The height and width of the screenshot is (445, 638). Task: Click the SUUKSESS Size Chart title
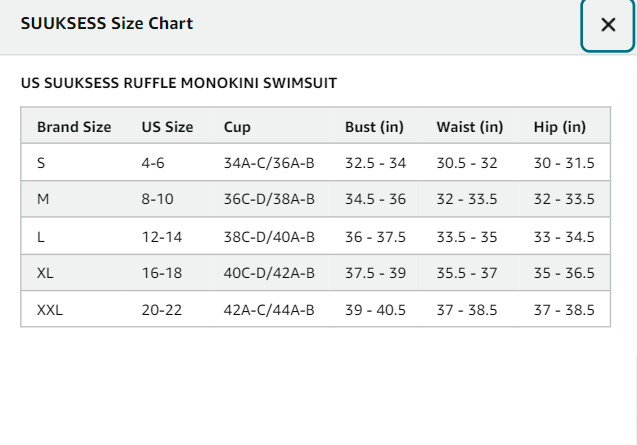click(x=107, y=24)
